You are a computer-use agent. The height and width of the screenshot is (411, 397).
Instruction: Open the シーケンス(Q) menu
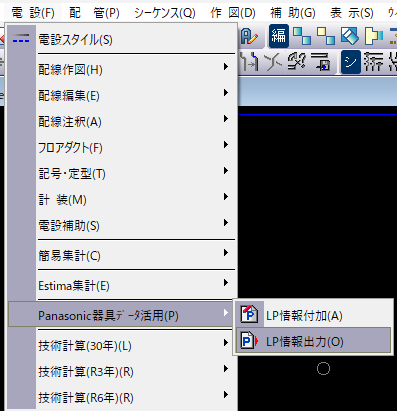165,13
